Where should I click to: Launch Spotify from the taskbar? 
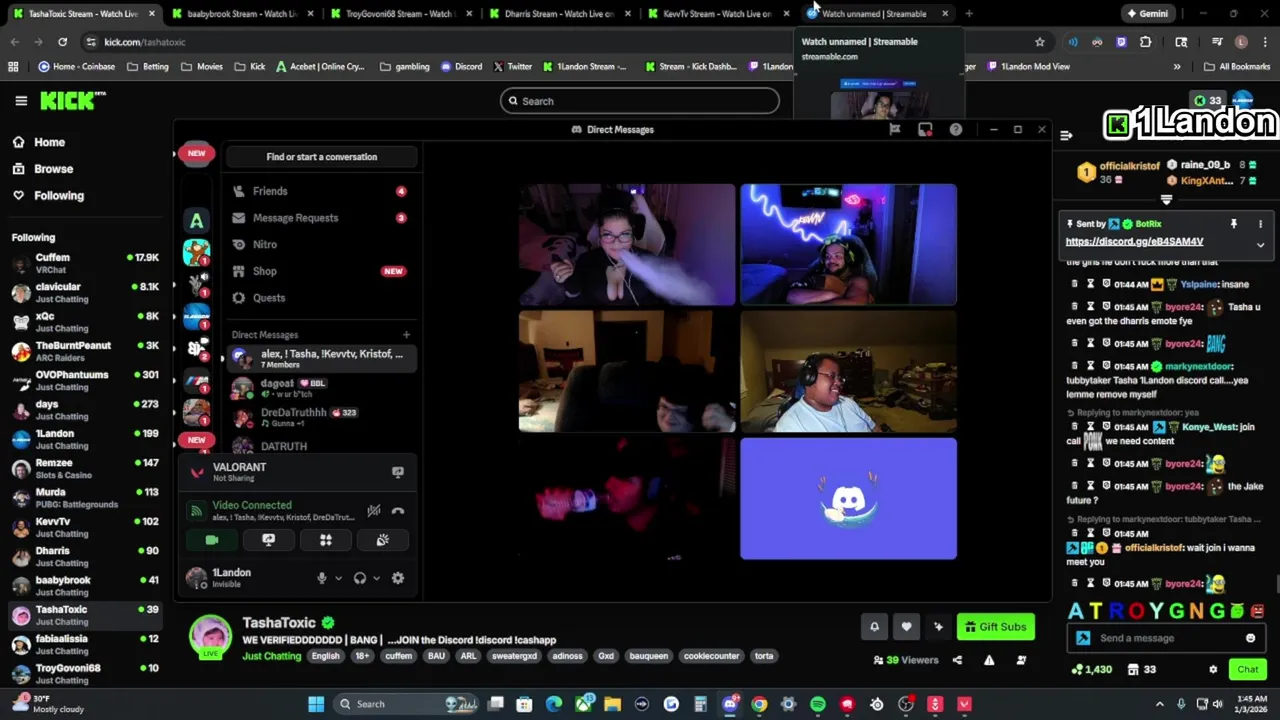tap(818, 704)
